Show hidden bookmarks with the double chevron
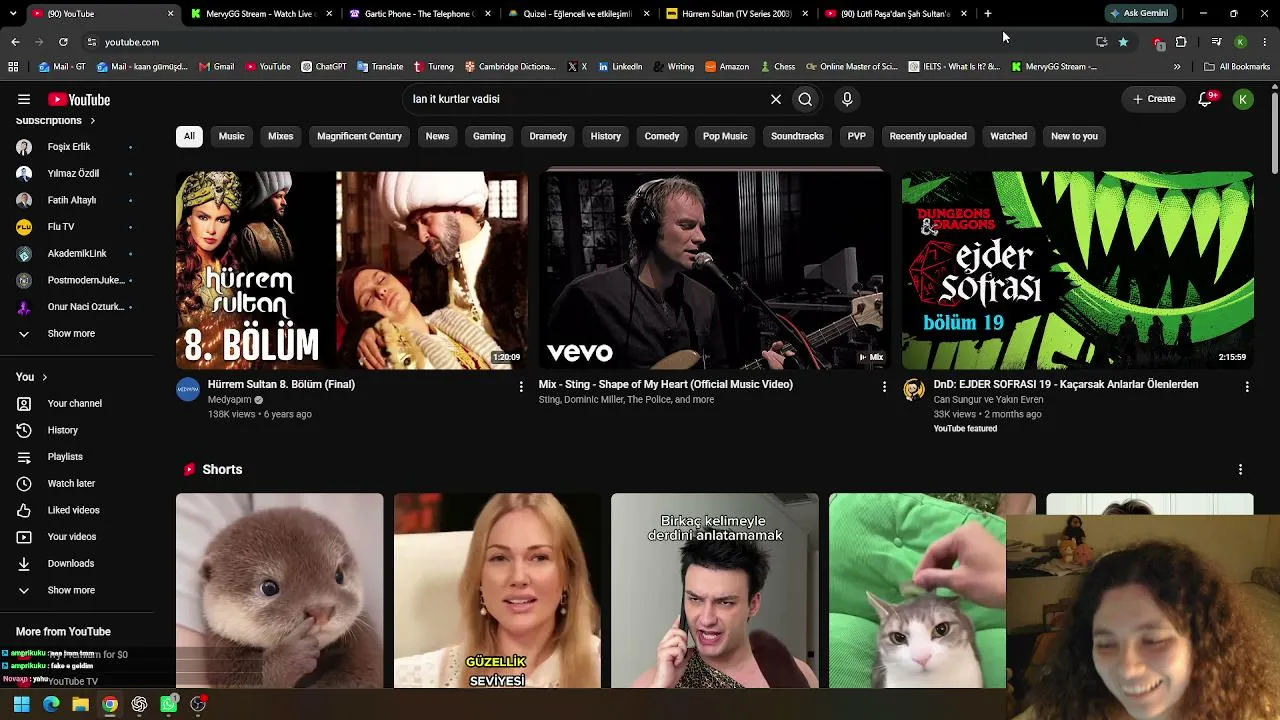1280x720 pixels. tap(1177, 67)
